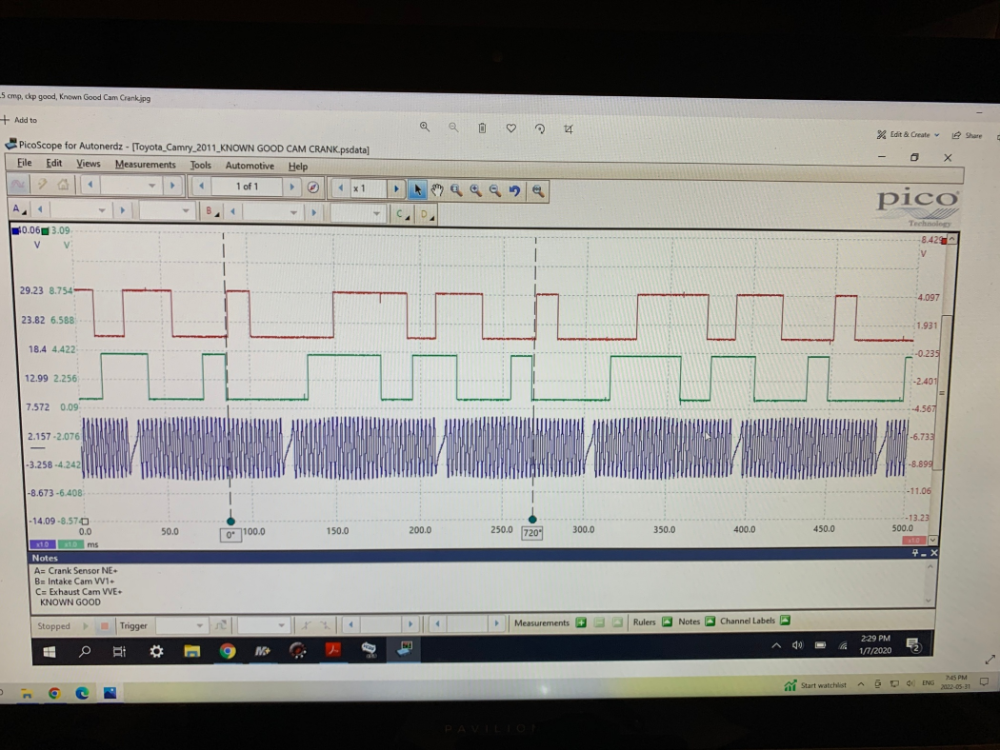Screen dimensions: 1000x750
Task: Click the heart favorite icon
Action: pyautogui.click(x=511, y=128)
